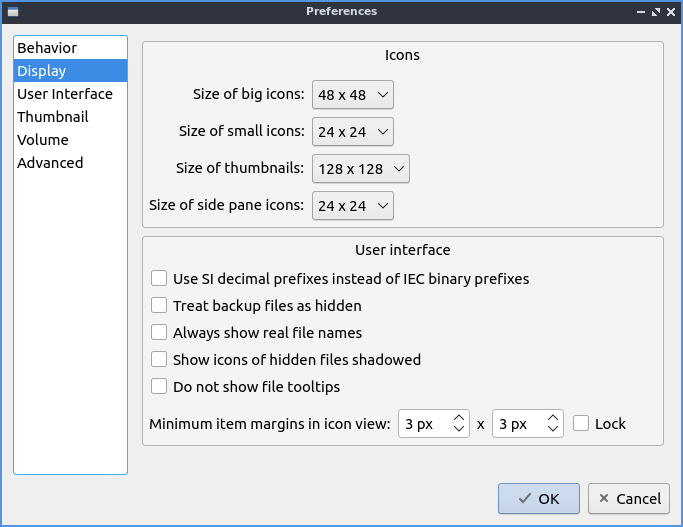This screenshot has width=683, height=527.
Task: Check Always show real file names
Action: pyautogui.click(x=159, y=333)
